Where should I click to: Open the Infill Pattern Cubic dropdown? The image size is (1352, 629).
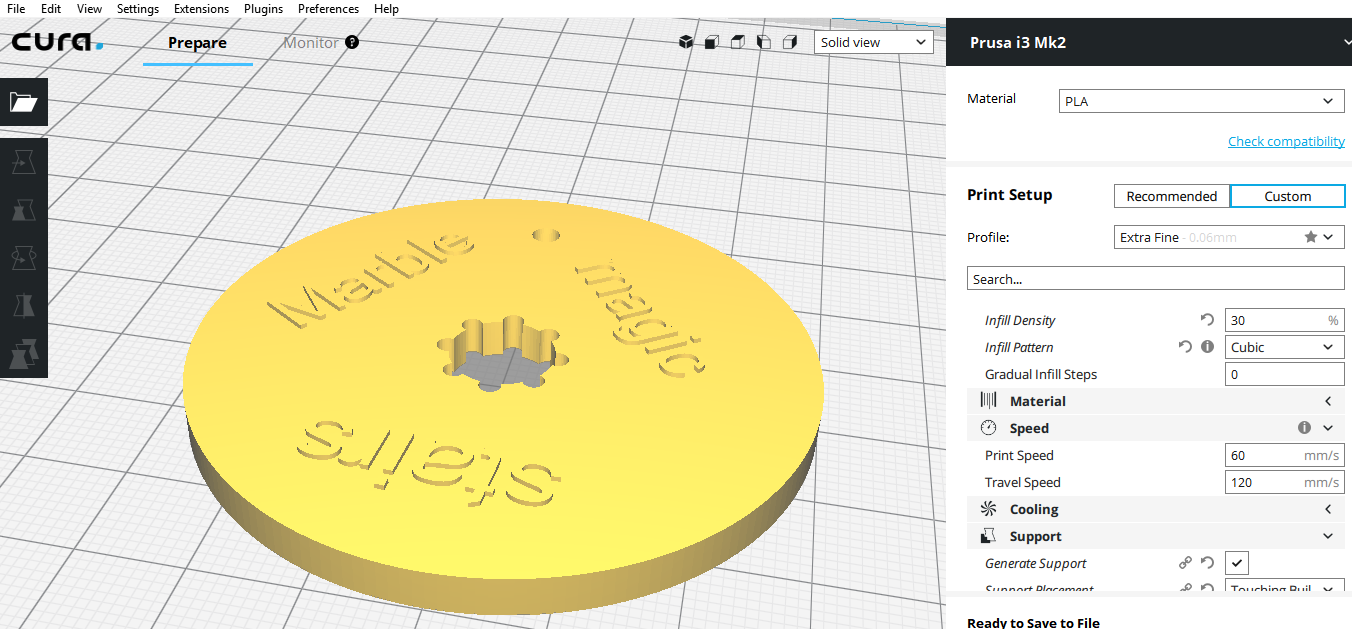1284,347
